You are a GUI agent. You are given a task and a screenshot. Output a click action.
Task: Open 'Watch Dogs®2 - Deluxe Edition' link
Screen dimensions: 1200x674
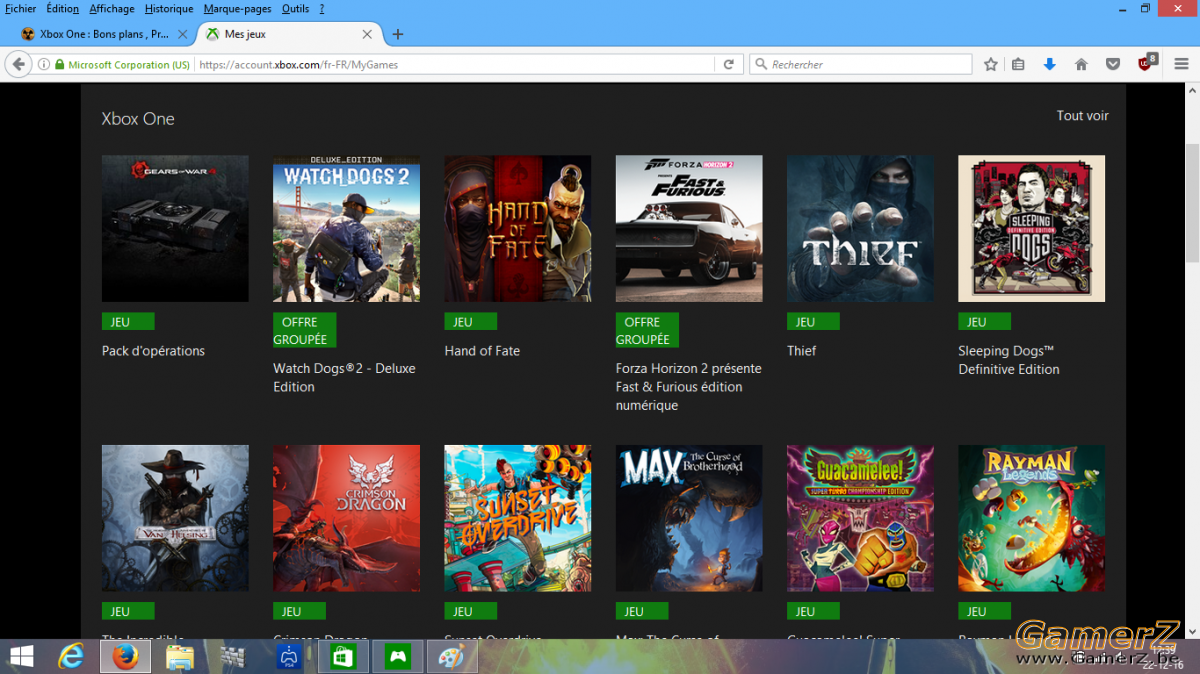point(344,378)
